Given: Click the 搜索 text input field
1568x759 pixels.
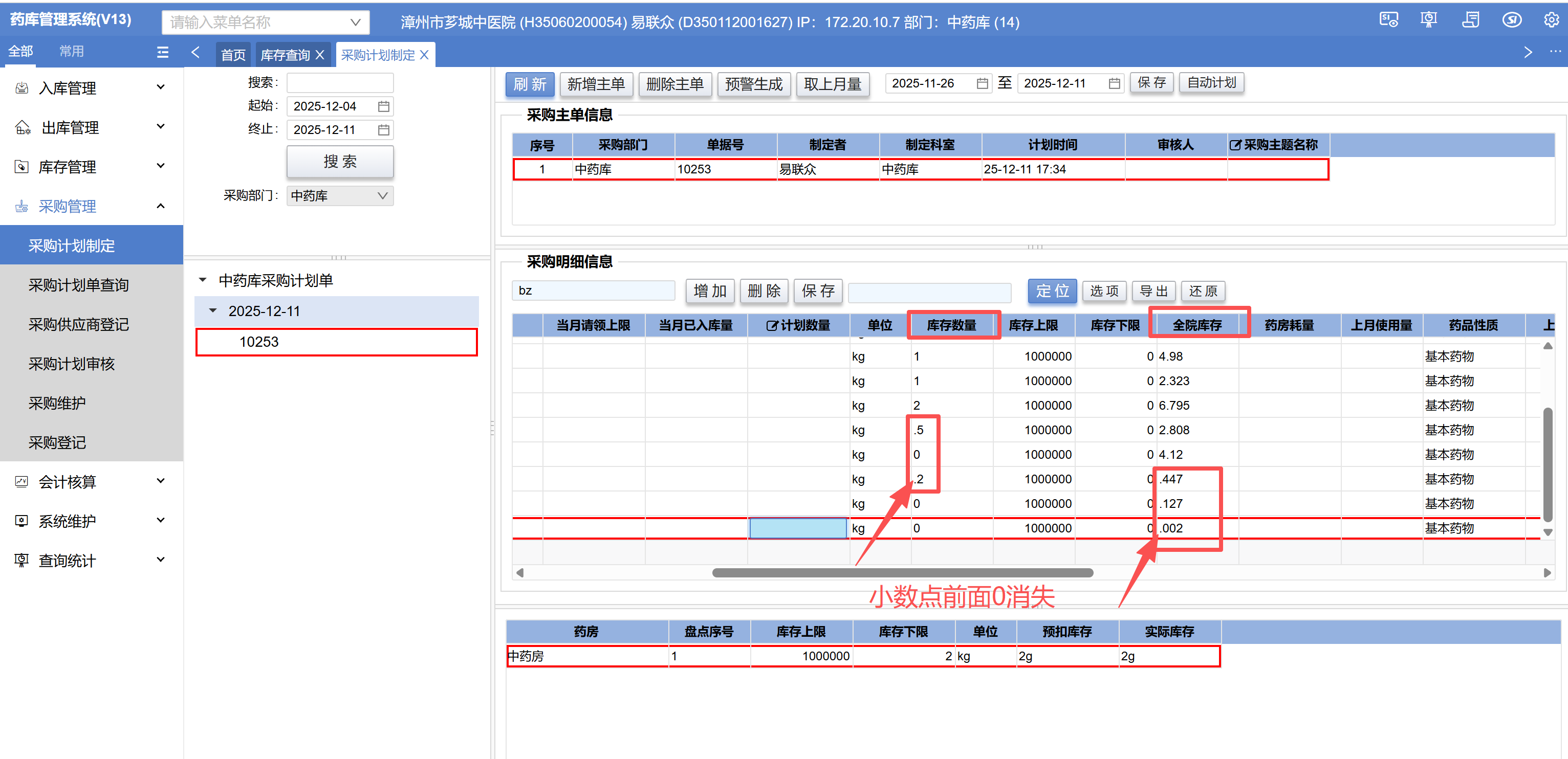Looking at the screenshot, I should tap(340, 83).
